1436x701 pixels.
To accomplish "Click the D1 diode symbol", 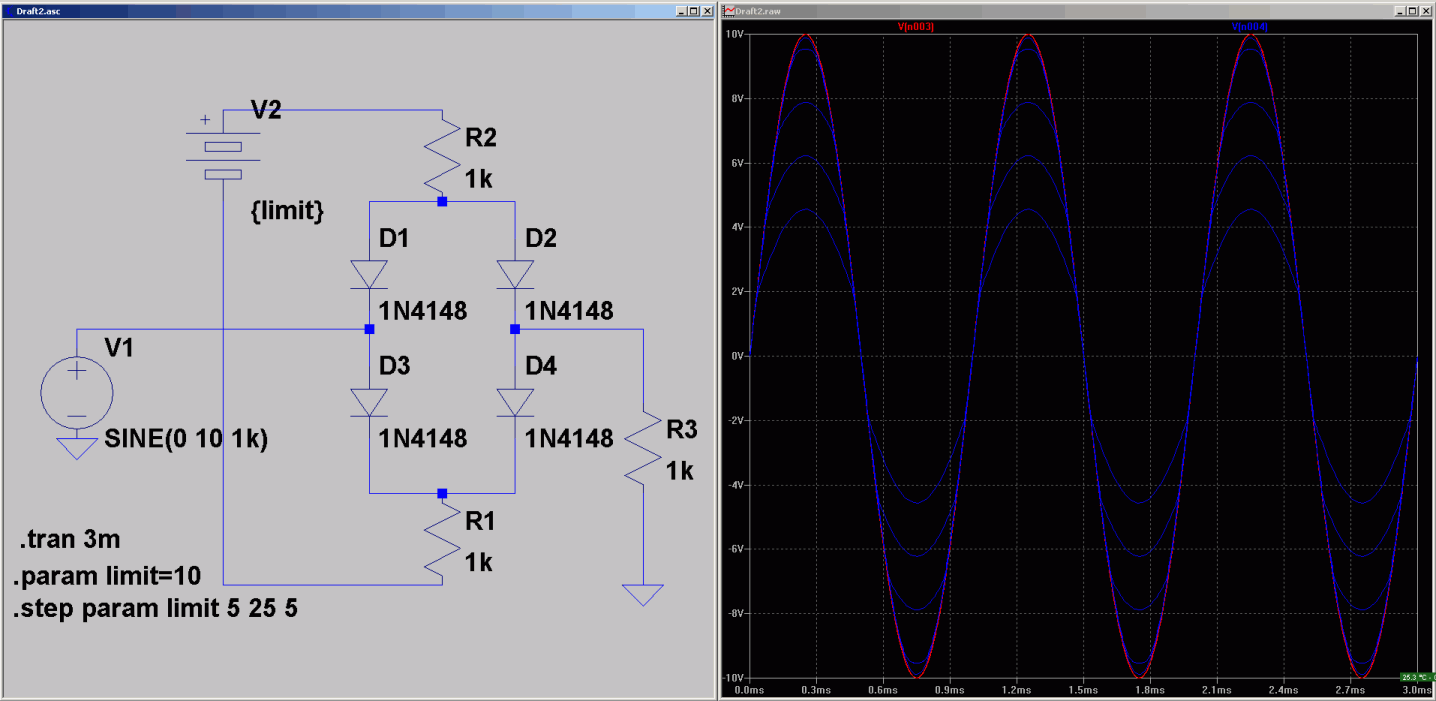I will click(x=370, y=274).
